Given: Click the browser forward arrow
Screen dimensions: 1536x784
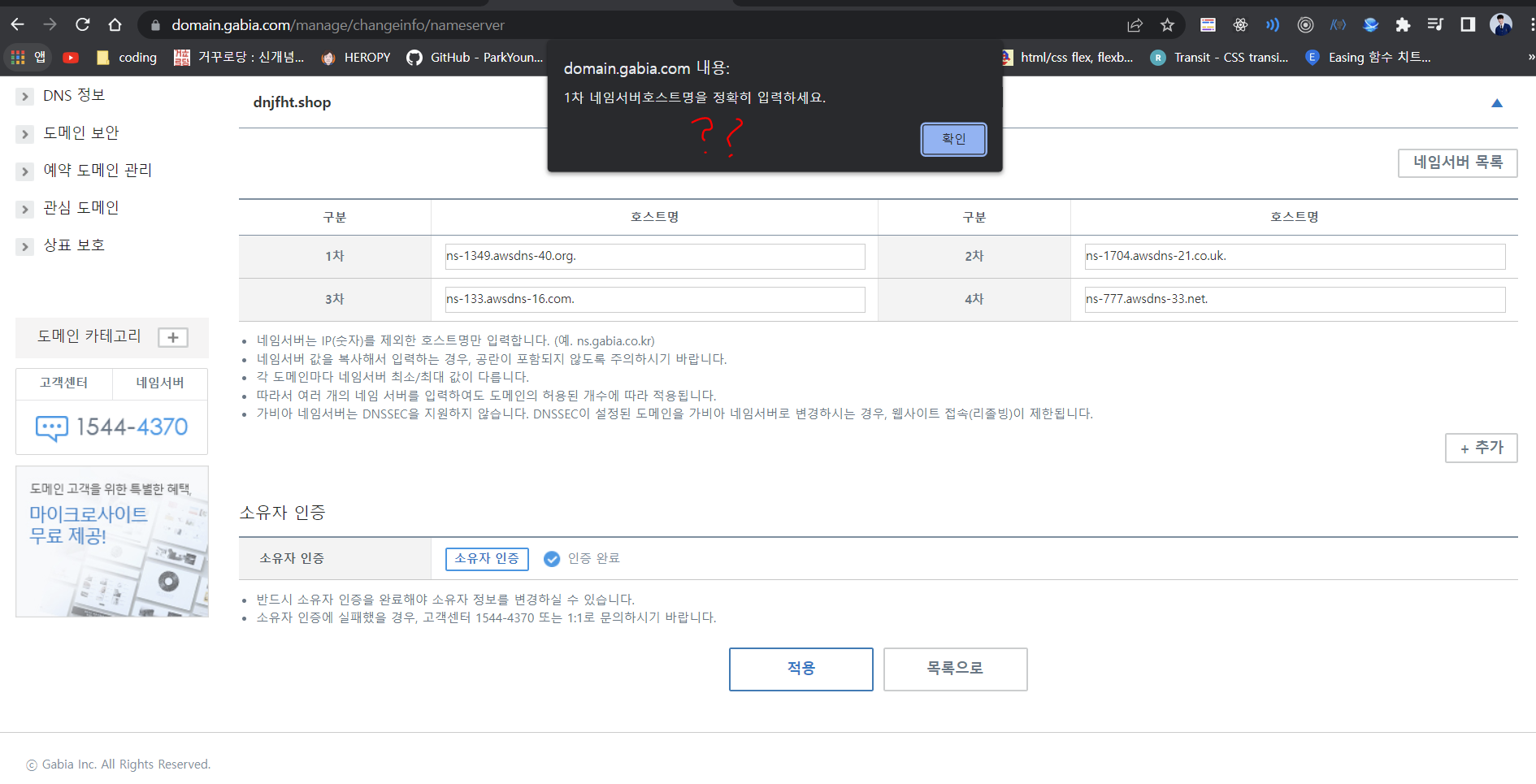Looking at the screenshot, I should coord(50,25).
